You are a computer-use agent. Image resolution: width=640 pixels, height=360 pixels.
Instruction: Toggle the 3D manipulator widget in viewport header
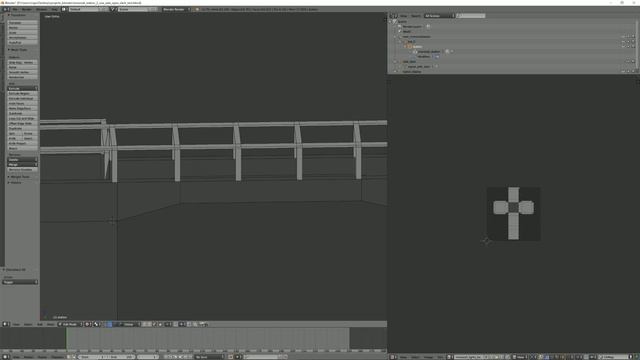(103, 324)
